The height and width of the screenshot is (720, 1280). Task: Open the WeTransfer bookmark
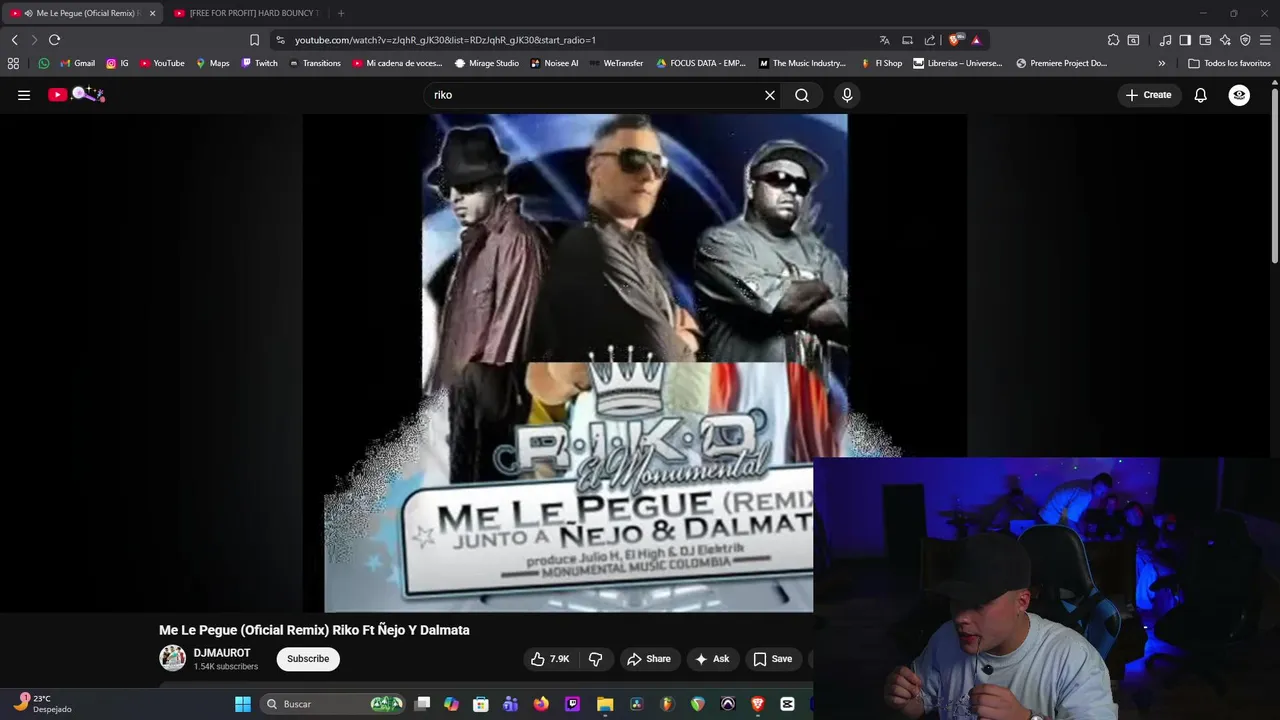pyautogui.click(x=616, y=63)
